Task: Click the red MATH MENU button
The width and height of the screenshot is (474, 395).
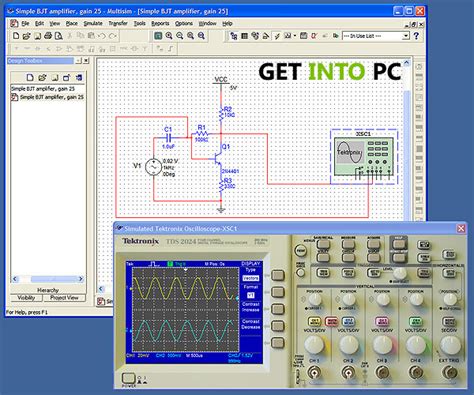Action: tap(331, 321)
